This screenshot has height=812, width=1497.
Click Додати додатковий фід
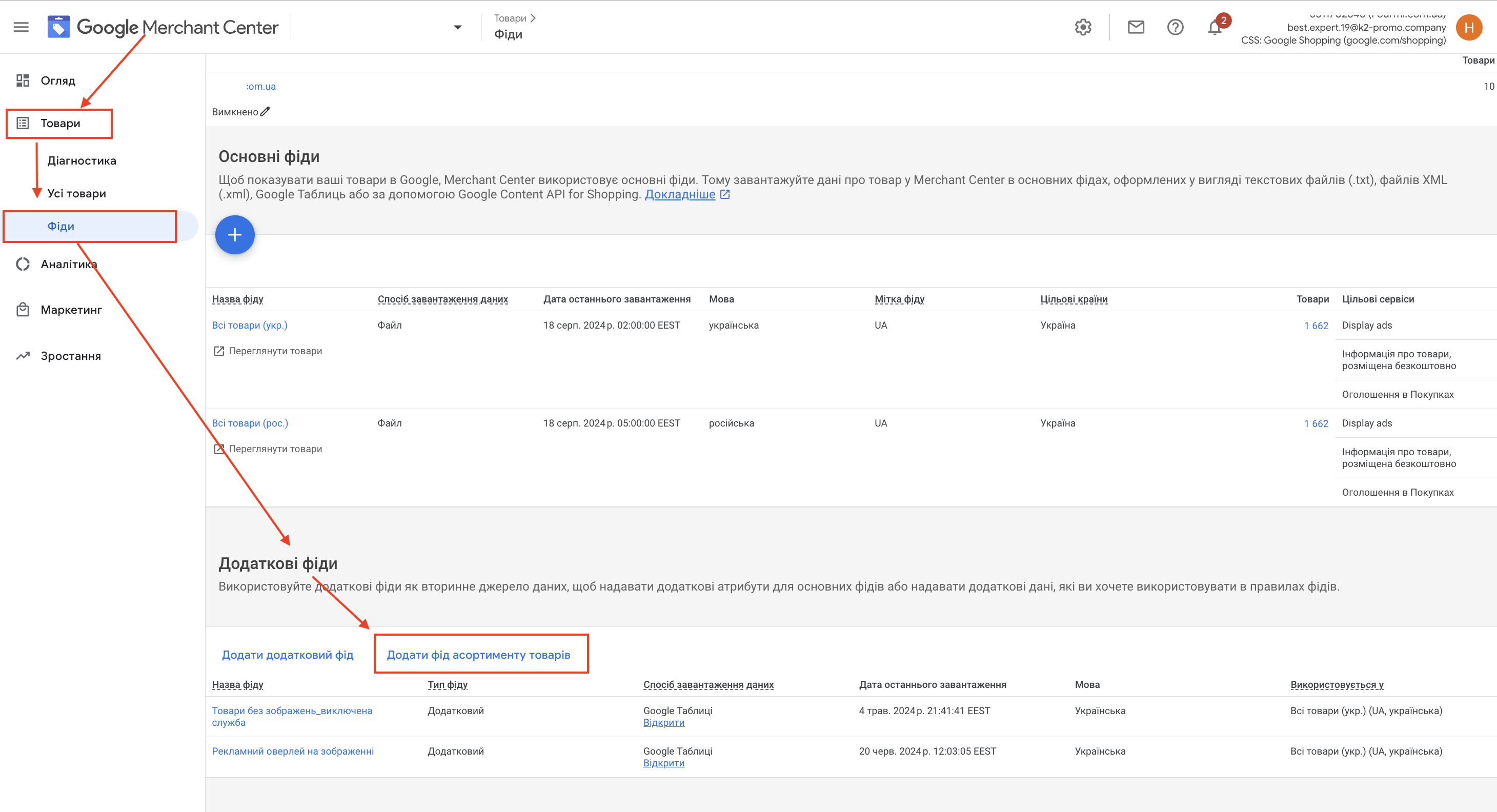288,655
